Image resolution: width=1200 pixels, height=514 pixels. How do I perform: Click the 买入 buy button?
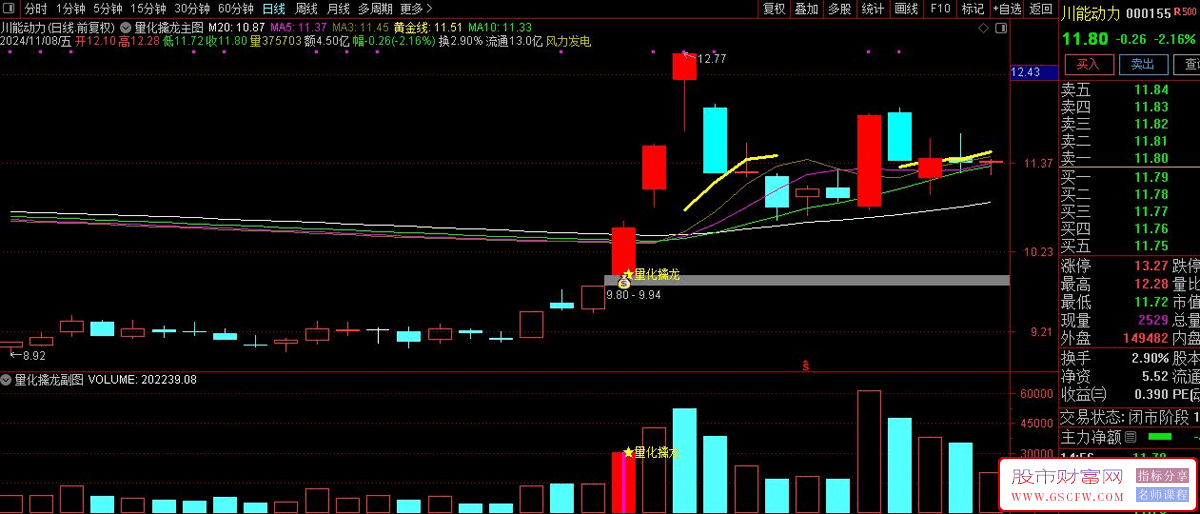pos(1087,64)
